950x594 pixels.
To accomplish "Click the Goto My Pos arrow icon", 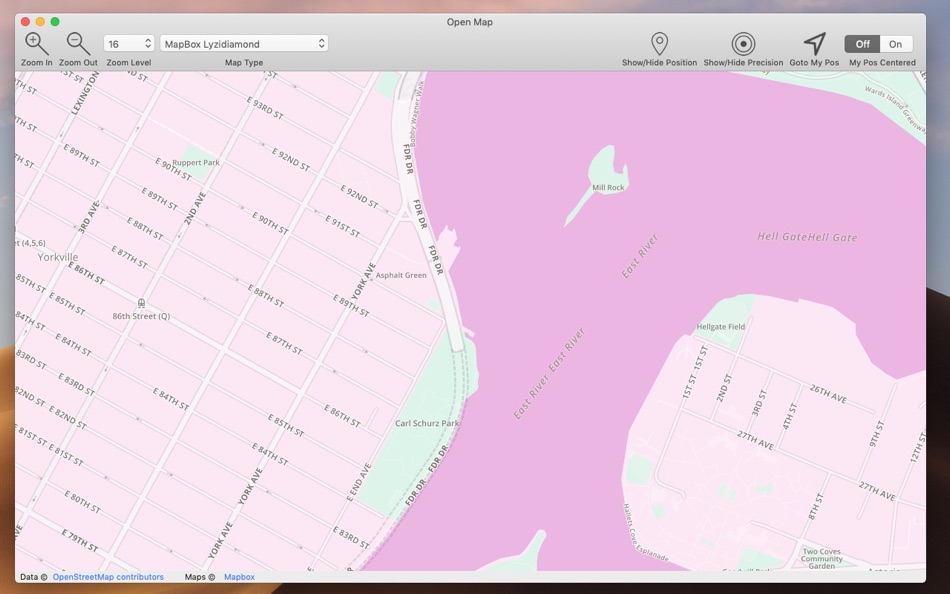I will point(814,44).
